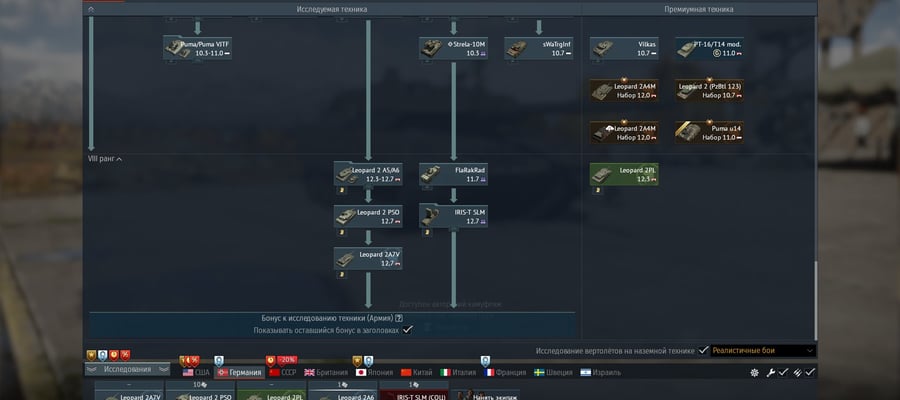Click the red clock badge above СССР
Screen dimensions: 900x400
click(270, 360)
